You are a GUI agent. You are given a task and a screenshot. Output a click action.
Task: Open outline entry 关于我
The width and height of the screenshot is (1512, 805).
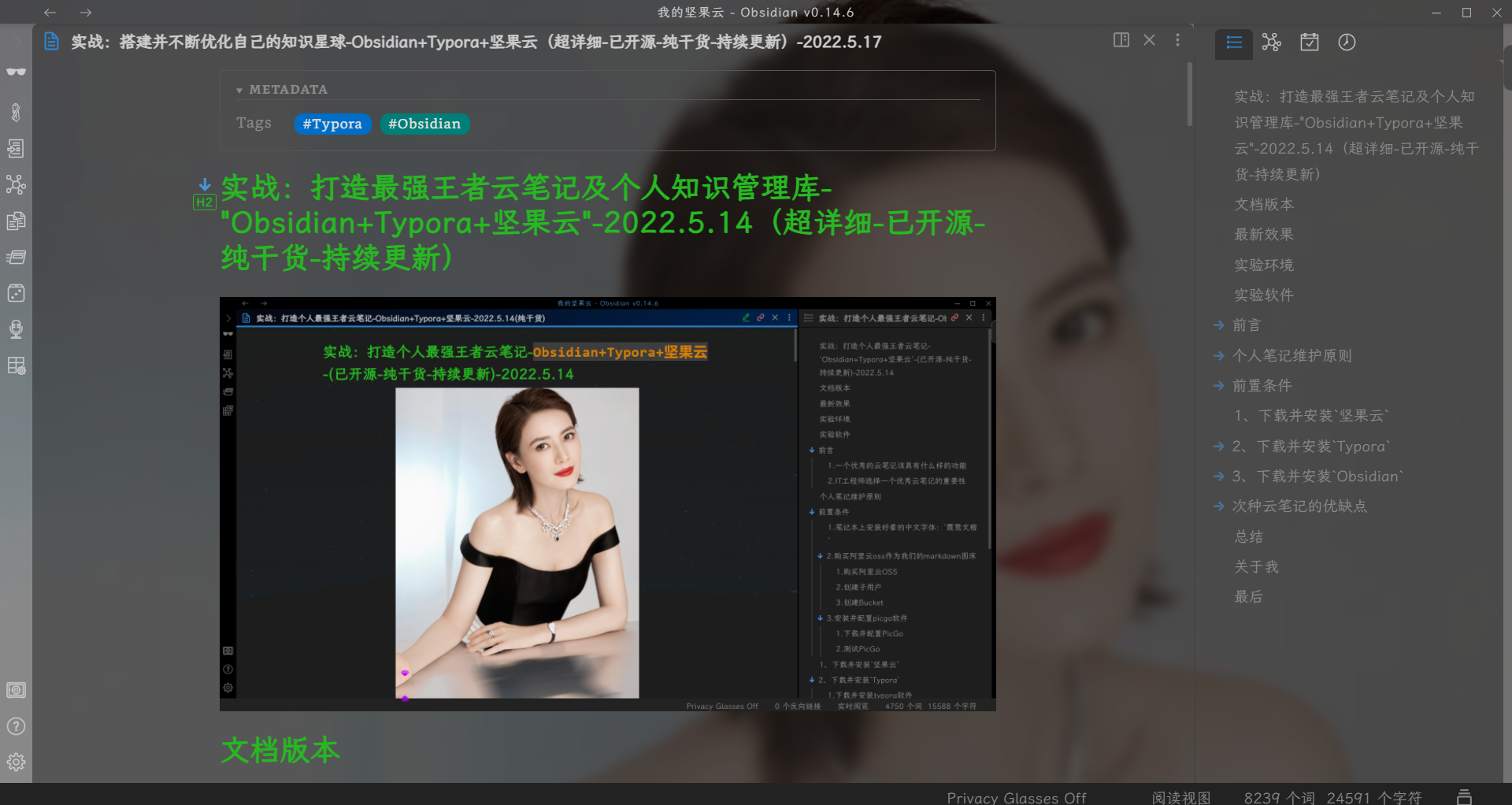(x=1257, y=567)
